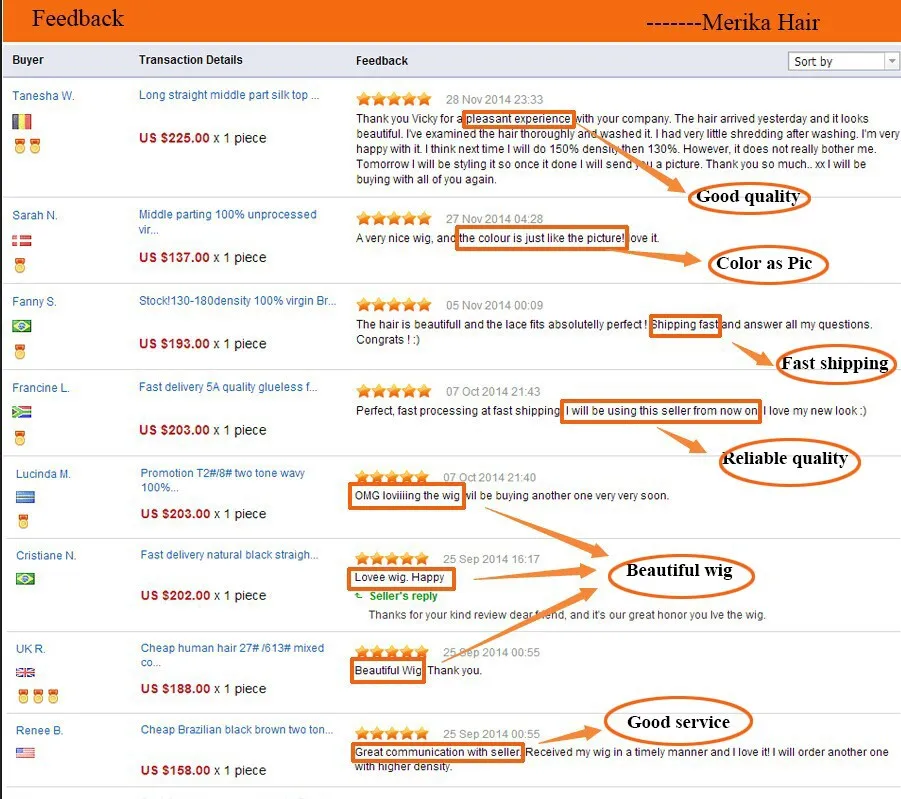Click the price US $193.00
Screen dimensions: 901x799
(174, 344)
